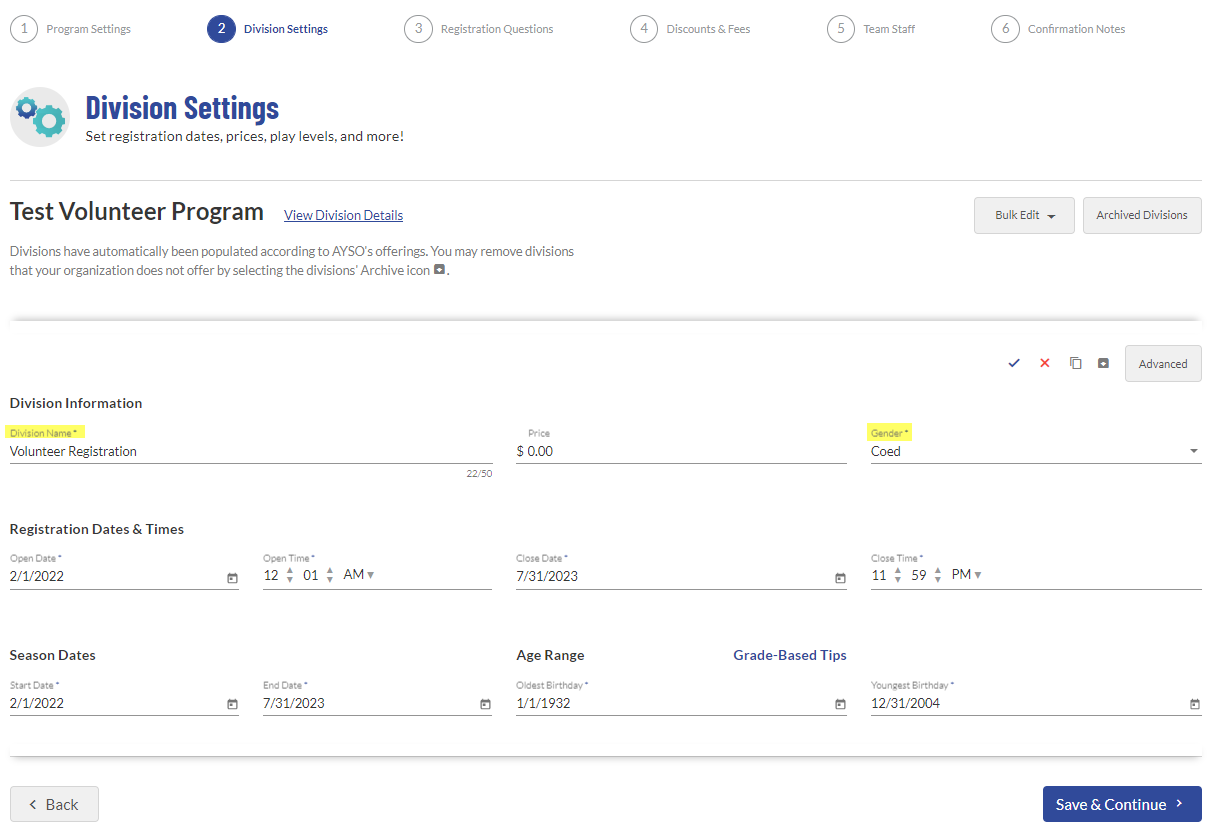1210x829 pixels.
Task: Click the Archived Divisions button
Action: coord(1141,215)
